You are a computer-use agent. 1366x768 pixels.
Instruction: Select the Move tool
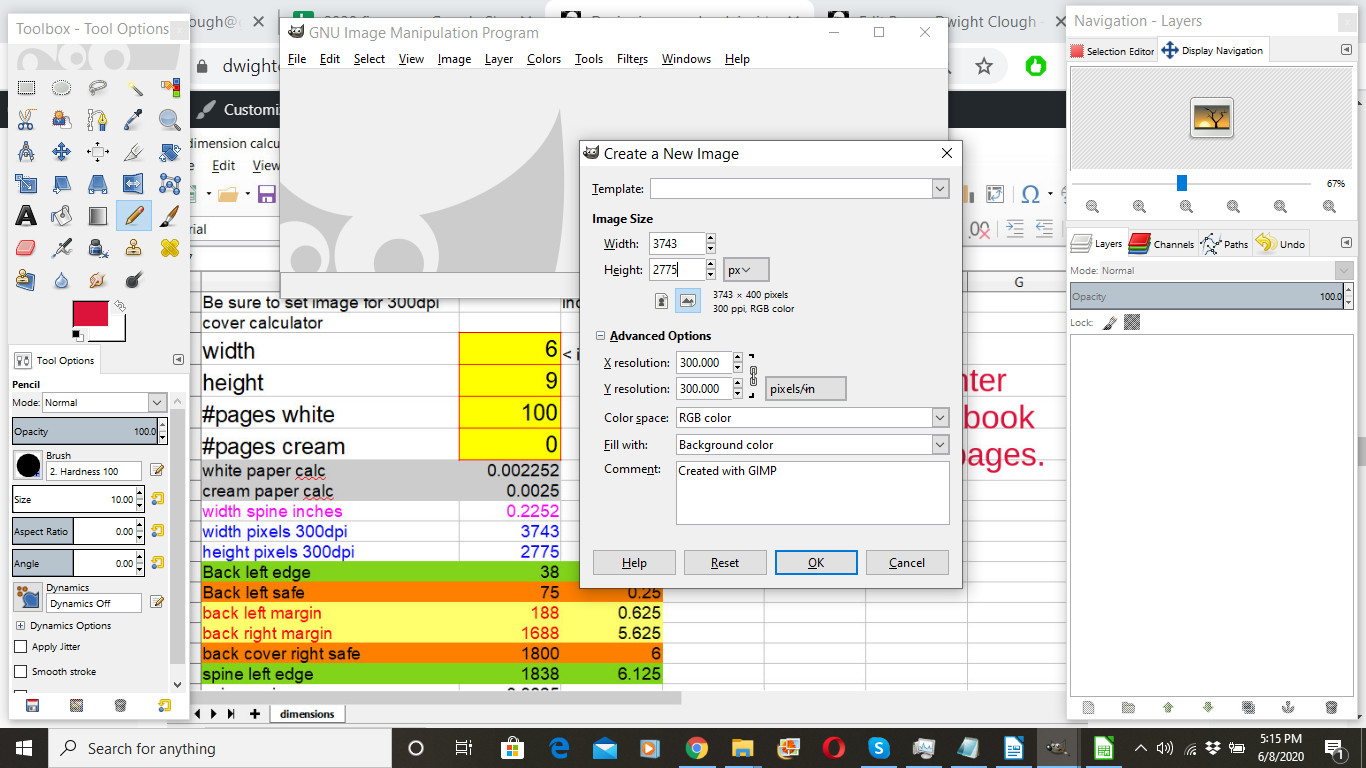tap(62, 152)
